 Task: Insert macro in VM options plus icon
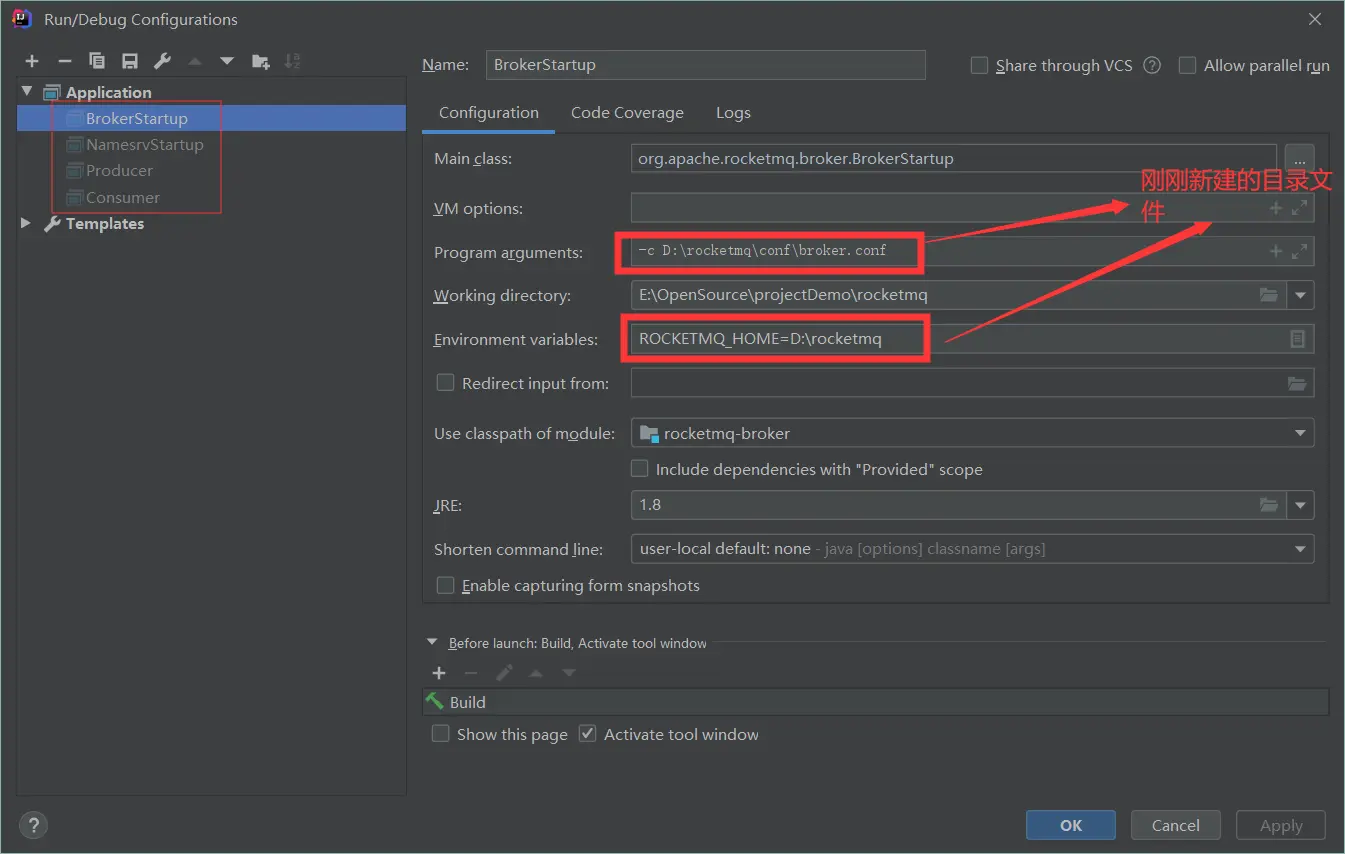pos(1275,208)
